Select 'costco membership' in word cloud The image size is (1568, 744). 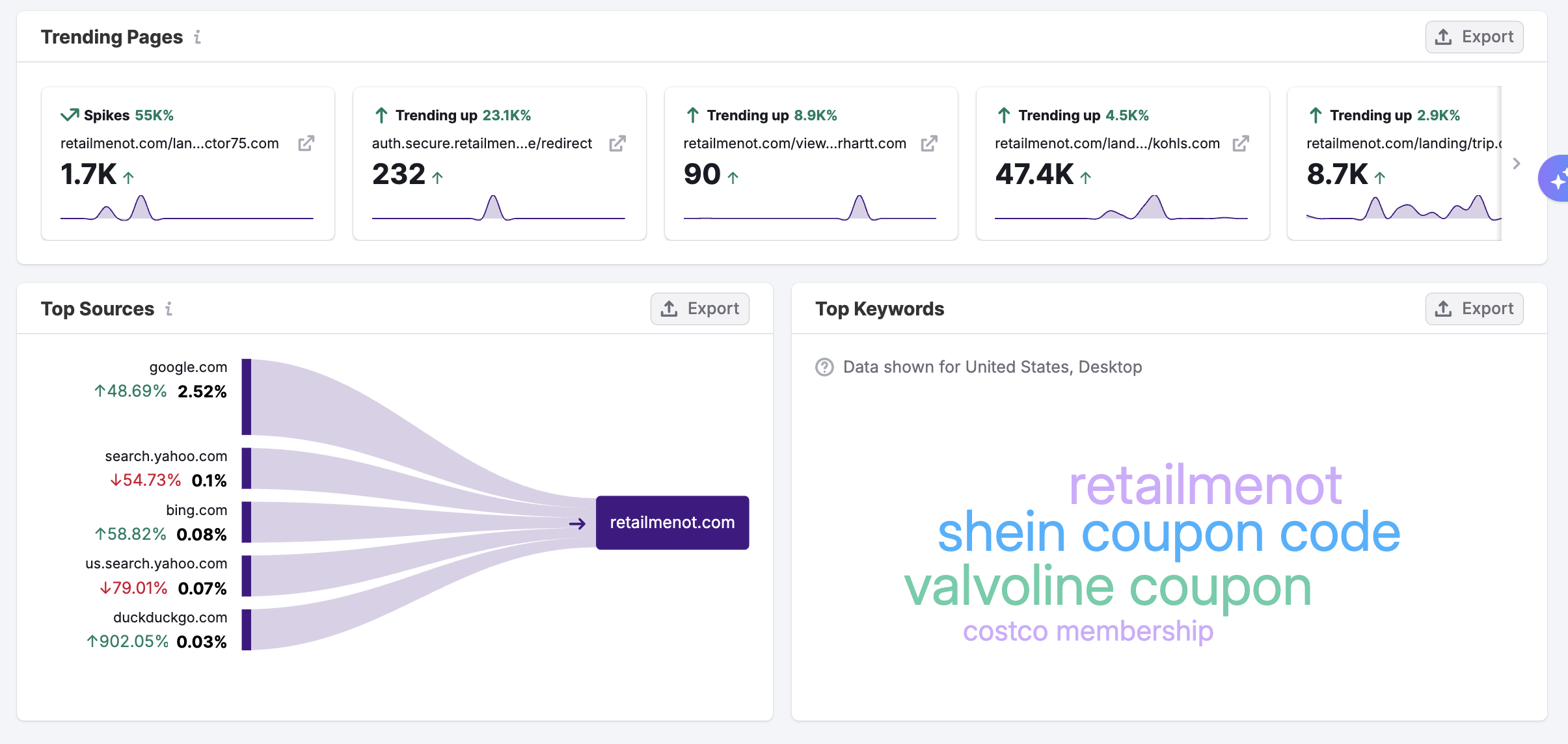click(1088, 631)
